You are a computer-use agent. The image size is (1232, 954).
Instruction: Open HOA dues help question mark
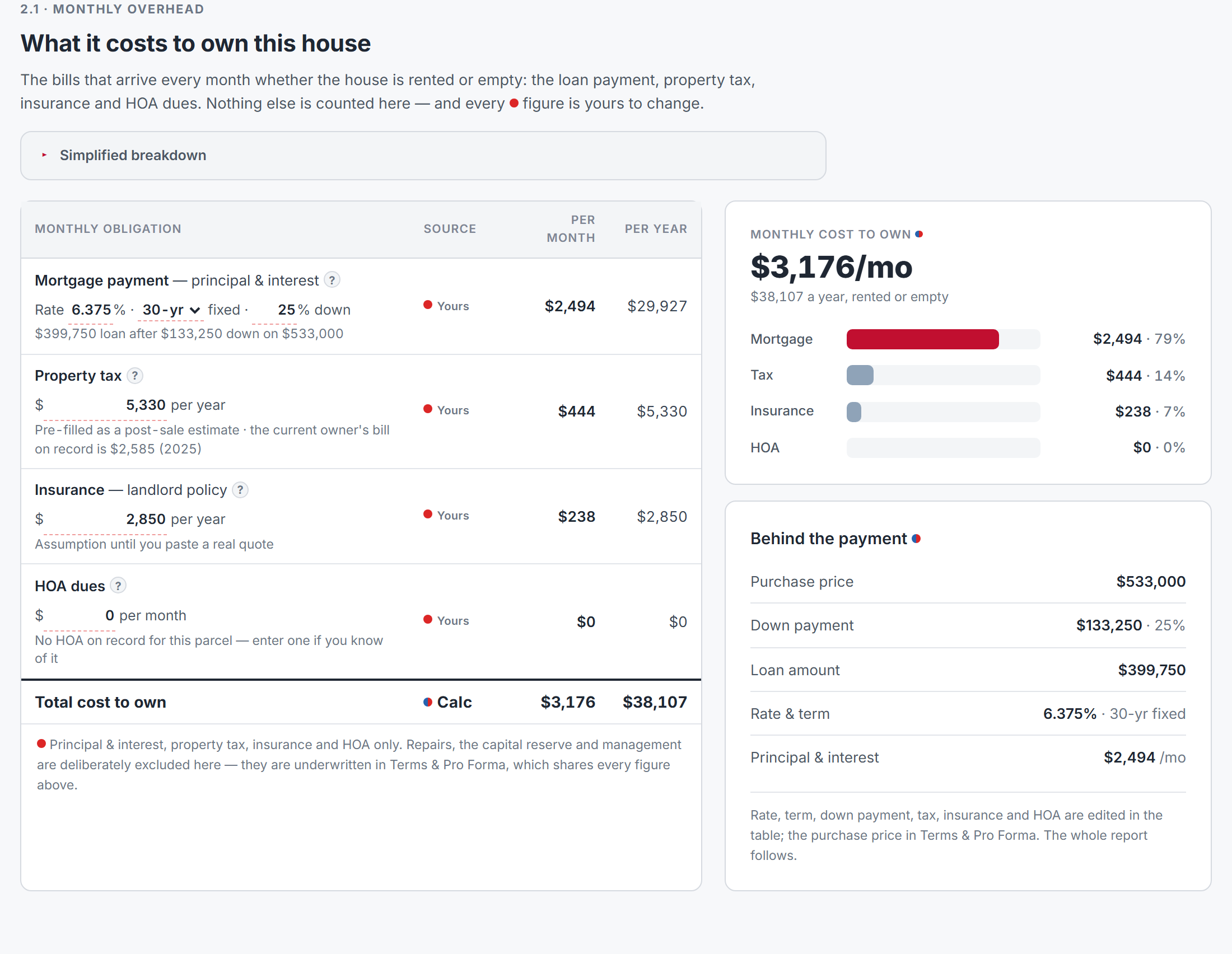pos(118,586)
